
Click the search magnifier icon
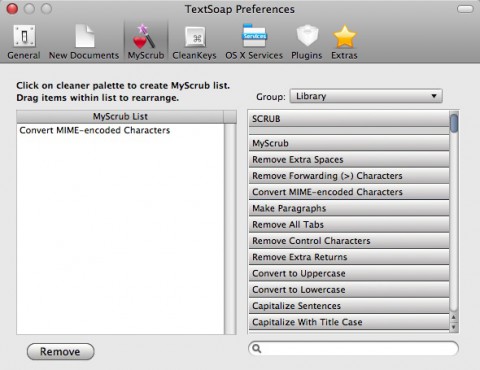coord(257,349)
